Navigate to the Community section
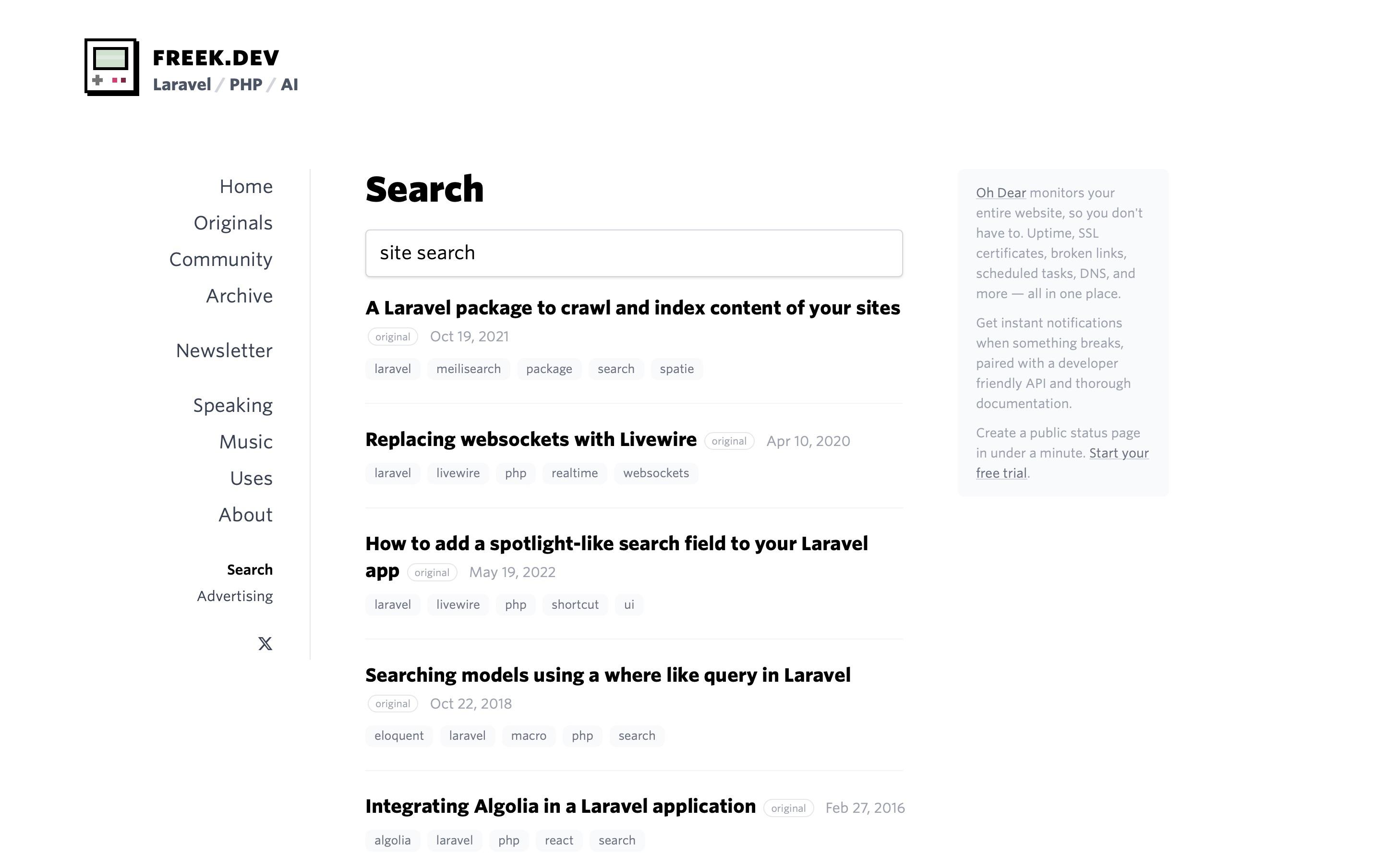1399x868 pixels. [220, 259]
